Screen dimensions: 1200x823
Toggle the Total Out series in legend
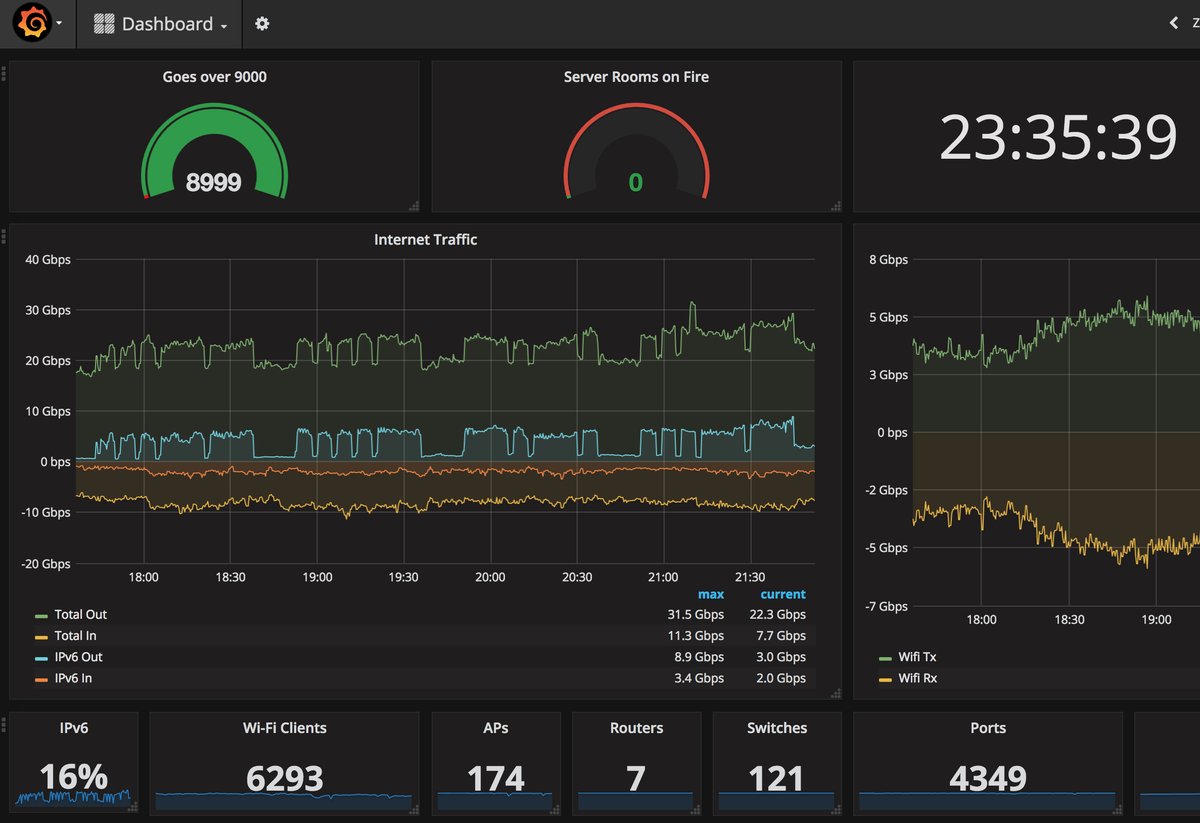tap(80, 615)
